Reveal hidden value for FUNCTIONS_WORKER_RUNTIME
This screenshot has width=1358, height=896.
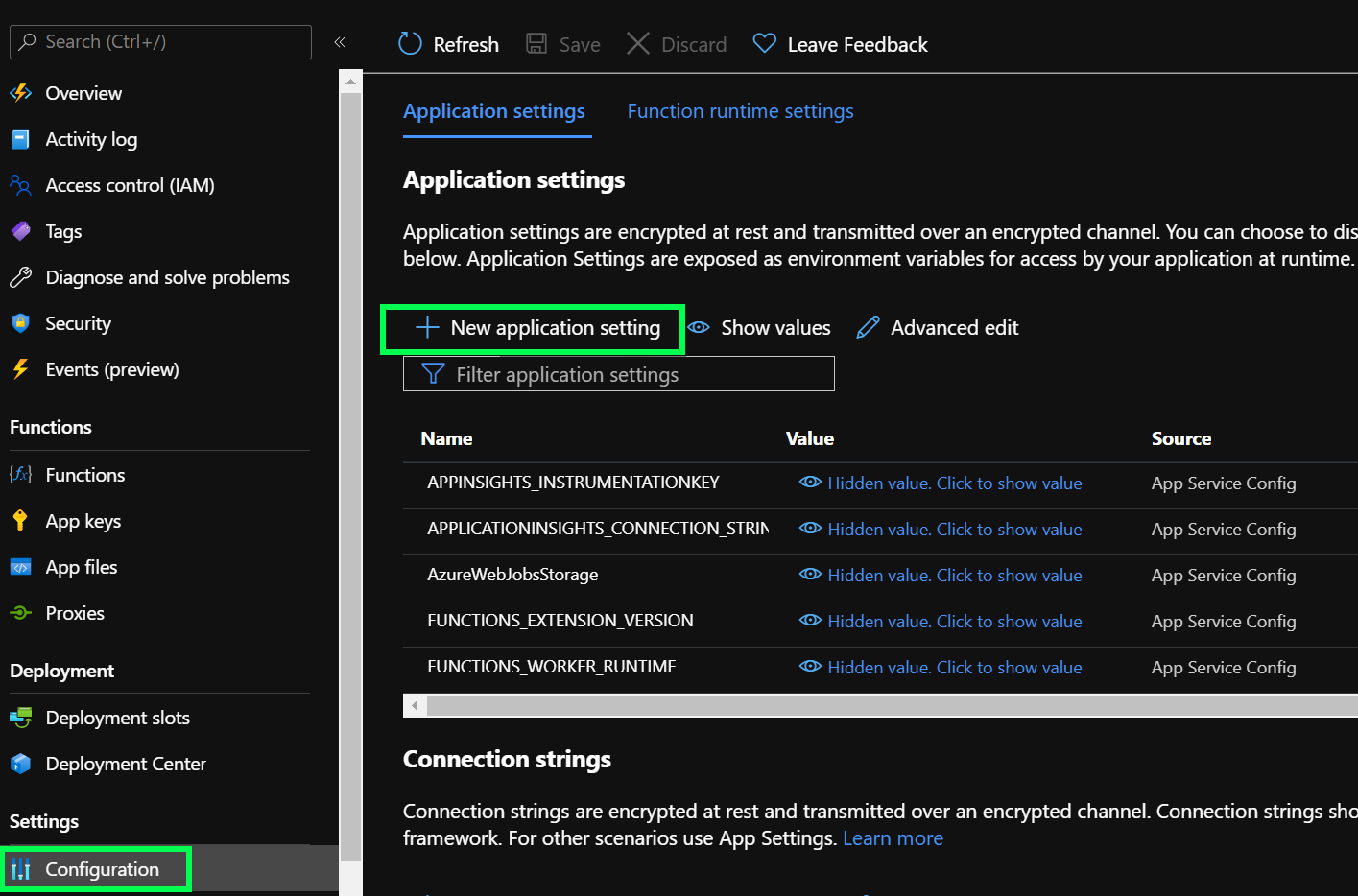[941, 668]
